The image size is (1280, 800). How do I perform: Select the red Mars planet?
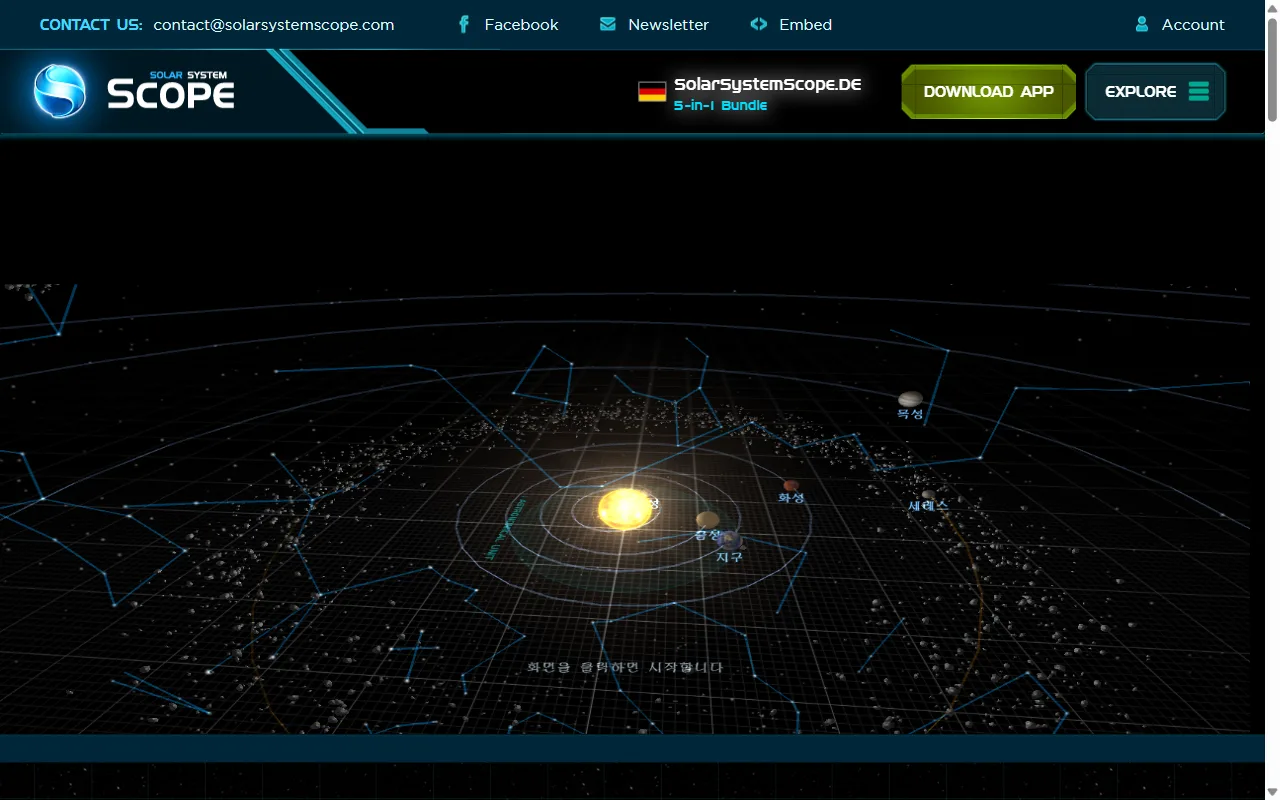(791, 485)
